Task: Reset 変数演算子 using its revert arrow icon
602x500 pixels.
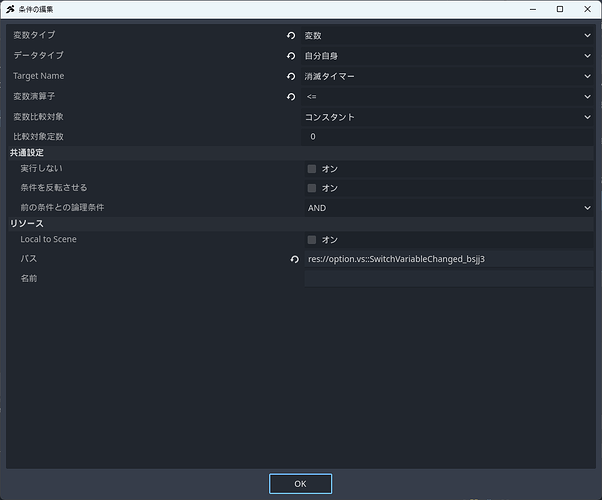Action: coord(291,97)
